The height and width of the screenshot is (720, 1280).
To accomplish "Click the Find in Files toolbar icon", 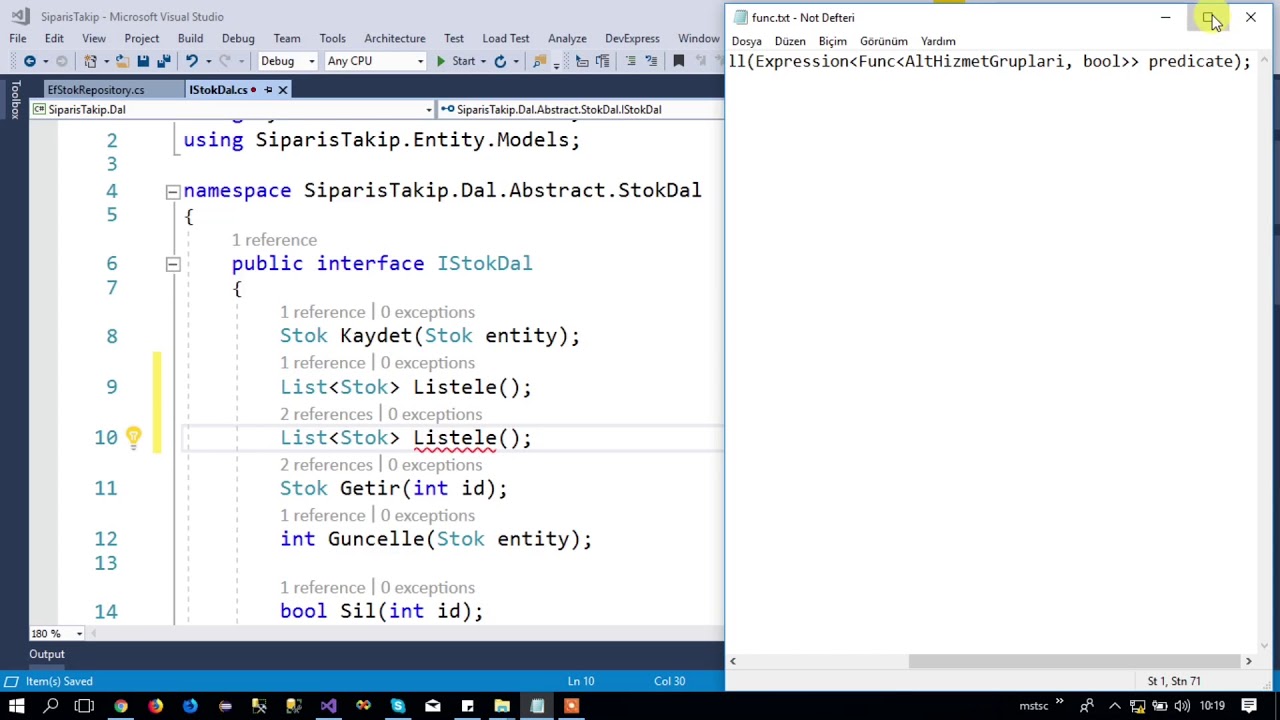I will 540,61.
